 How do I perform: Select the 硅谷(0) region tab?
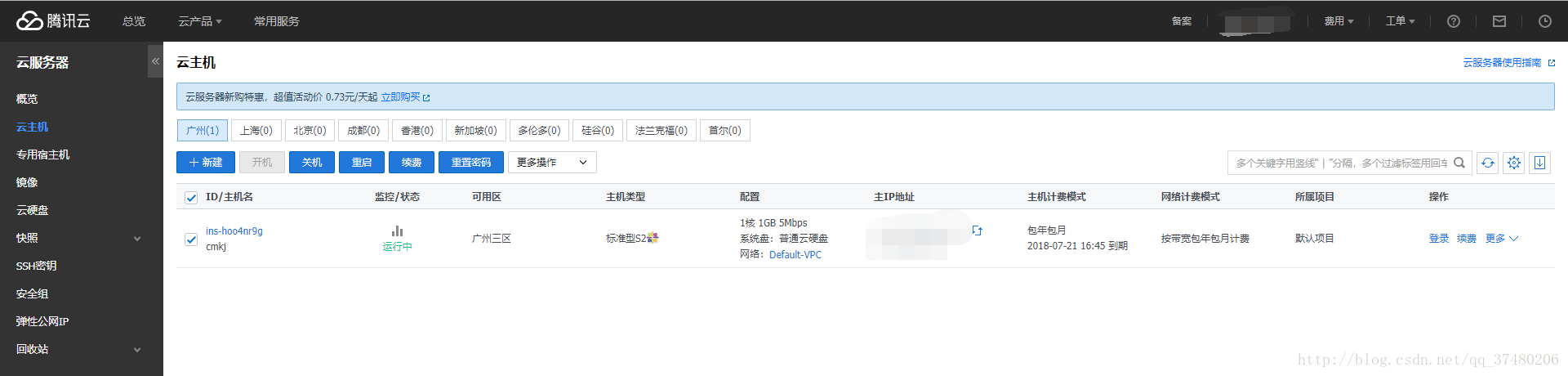598,131
